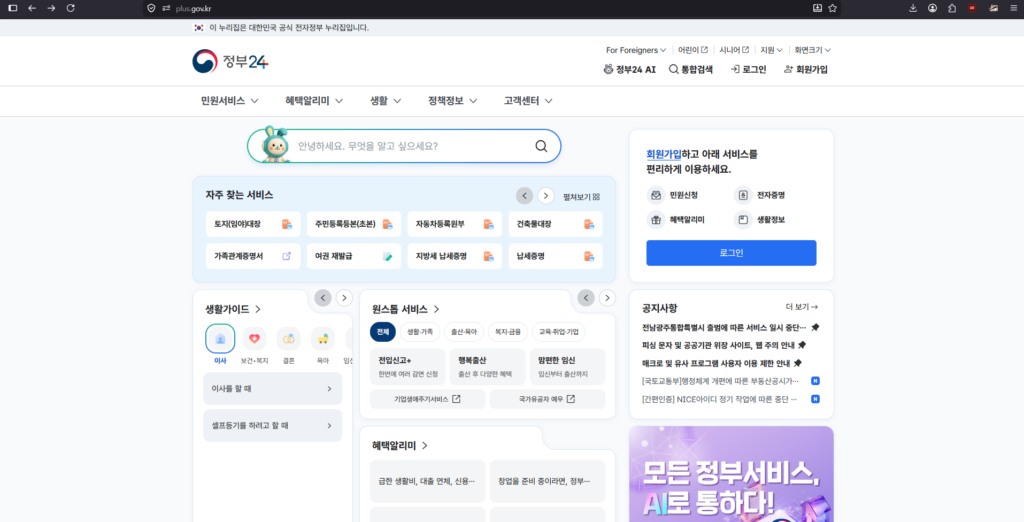Select the 생활·가족 tab
Screen dimensions: 1024x522
(420, 332)
